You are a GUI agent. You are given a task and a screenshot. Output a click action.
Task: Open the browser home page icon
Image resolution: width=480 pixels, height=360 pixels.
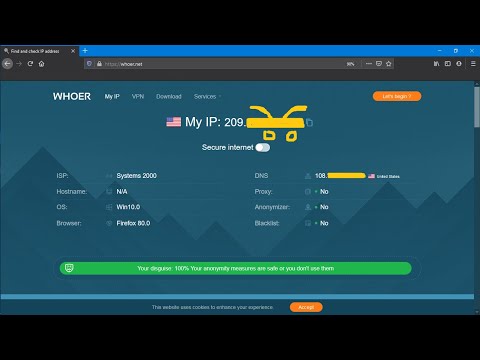(x=41, y=64)
